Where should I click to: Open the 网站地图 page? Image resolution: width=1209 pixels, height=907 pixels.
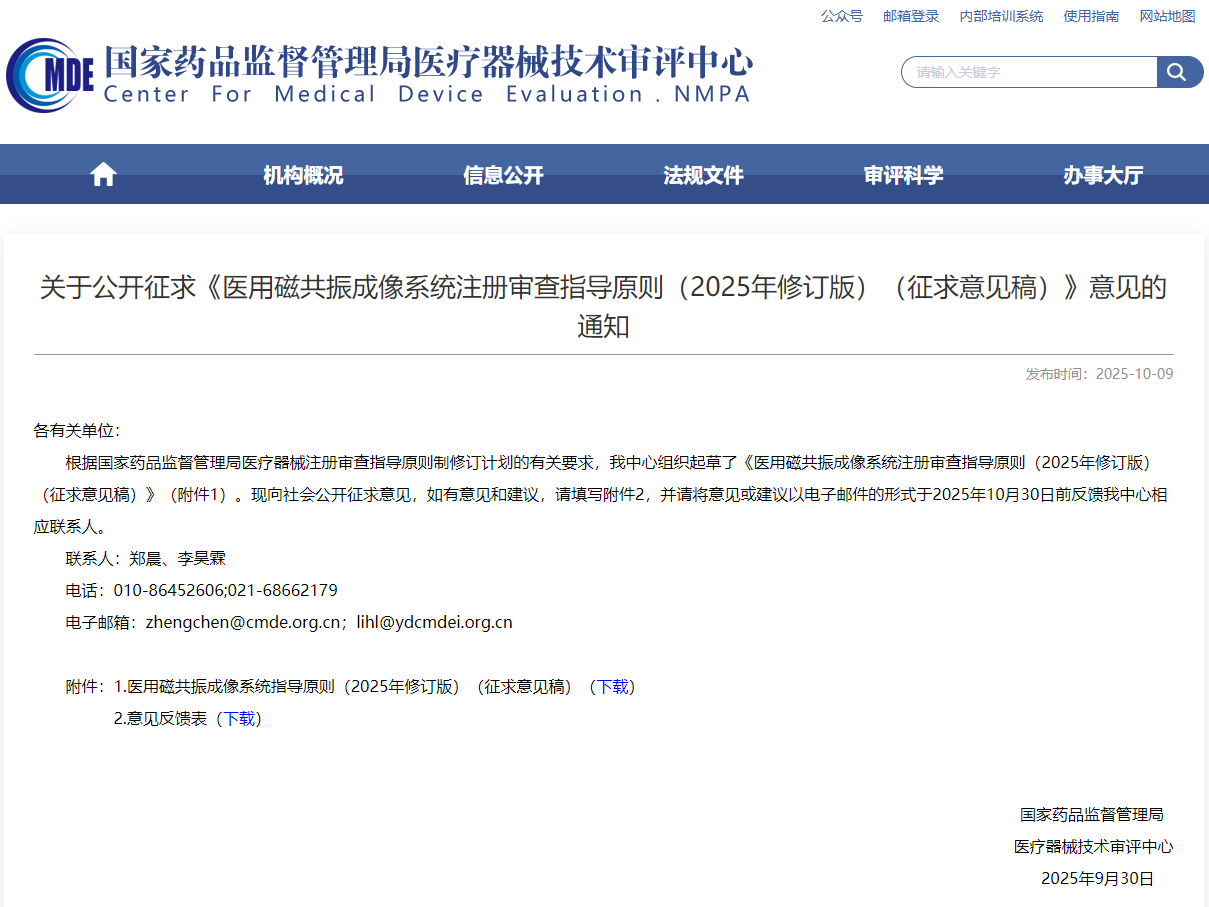coord(1167,16)
